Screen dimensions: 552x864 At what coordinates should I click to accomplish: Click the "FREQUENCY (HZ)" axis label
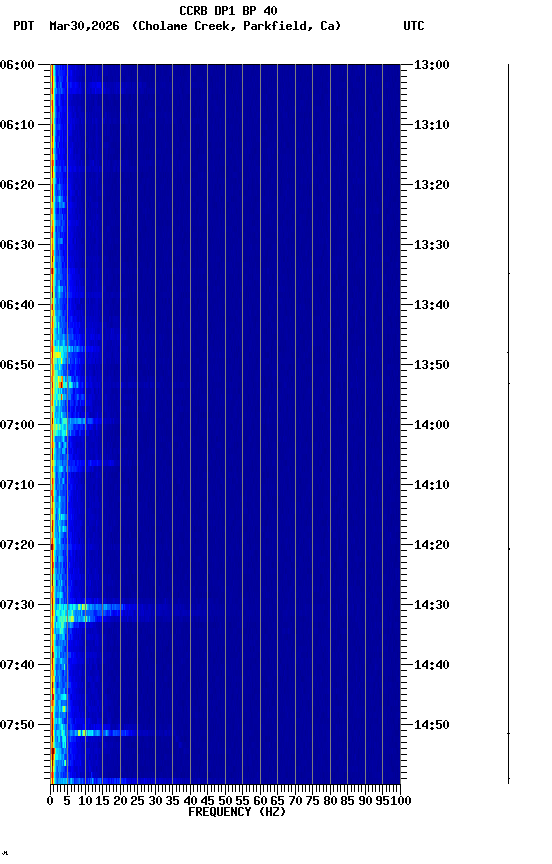click(237, 813)
